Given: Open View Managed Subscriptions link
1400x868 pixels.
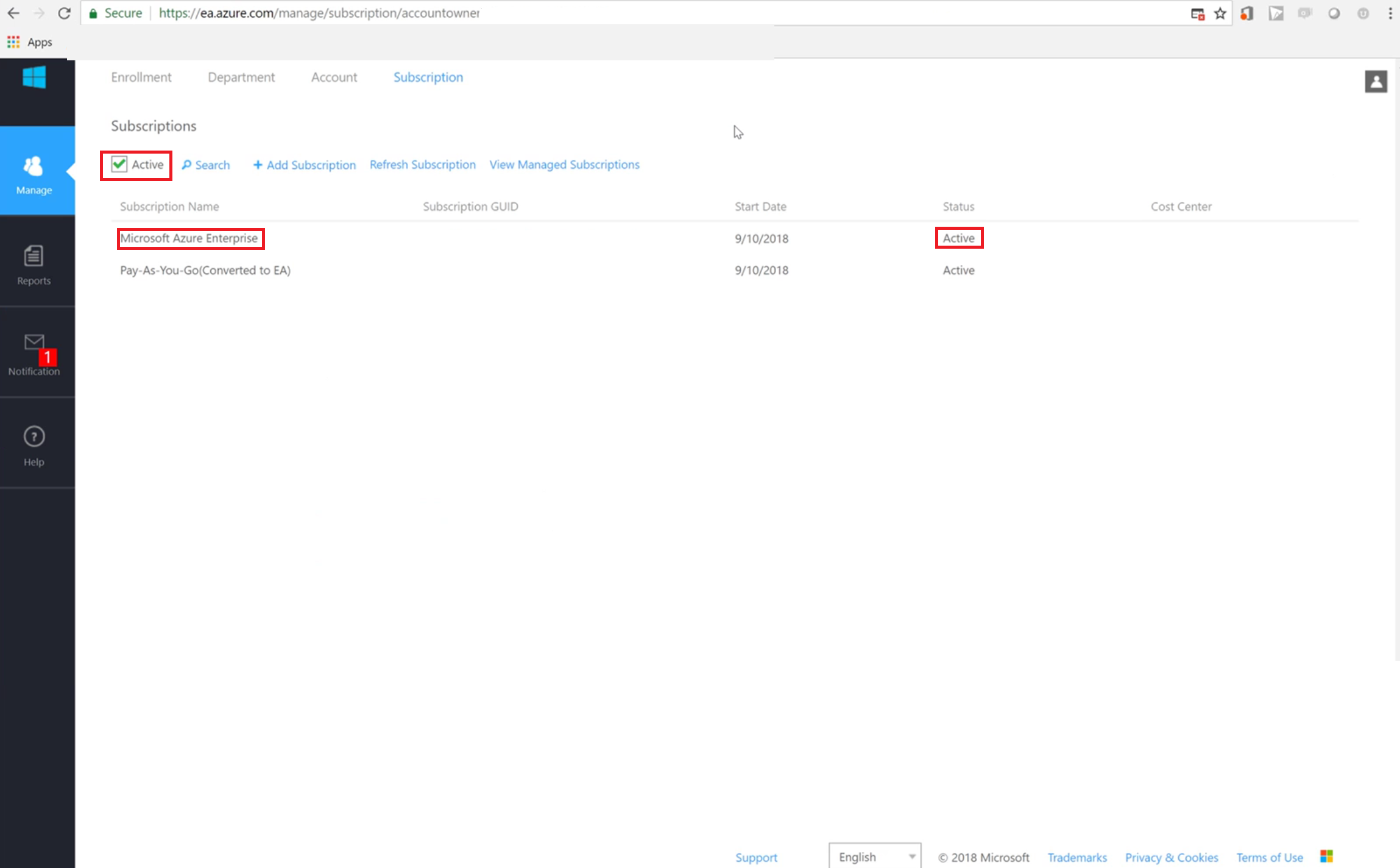Looking at the screenshot, I should pos(564,165).
